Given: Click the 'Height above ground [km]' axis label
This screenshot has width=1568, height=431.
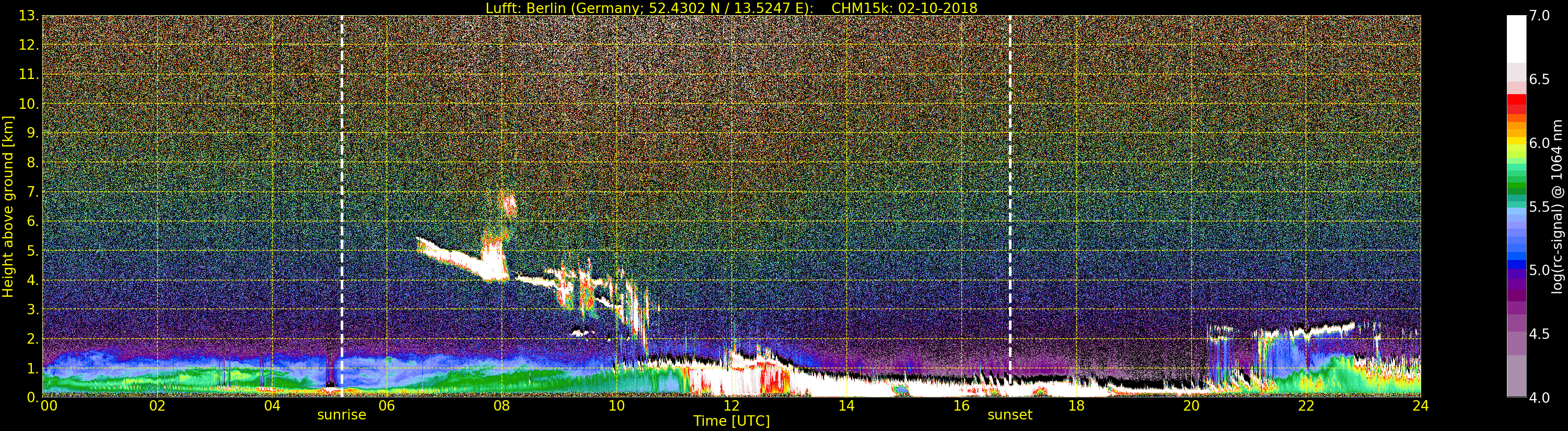Looking at the screenshot, I should (8, 206).
